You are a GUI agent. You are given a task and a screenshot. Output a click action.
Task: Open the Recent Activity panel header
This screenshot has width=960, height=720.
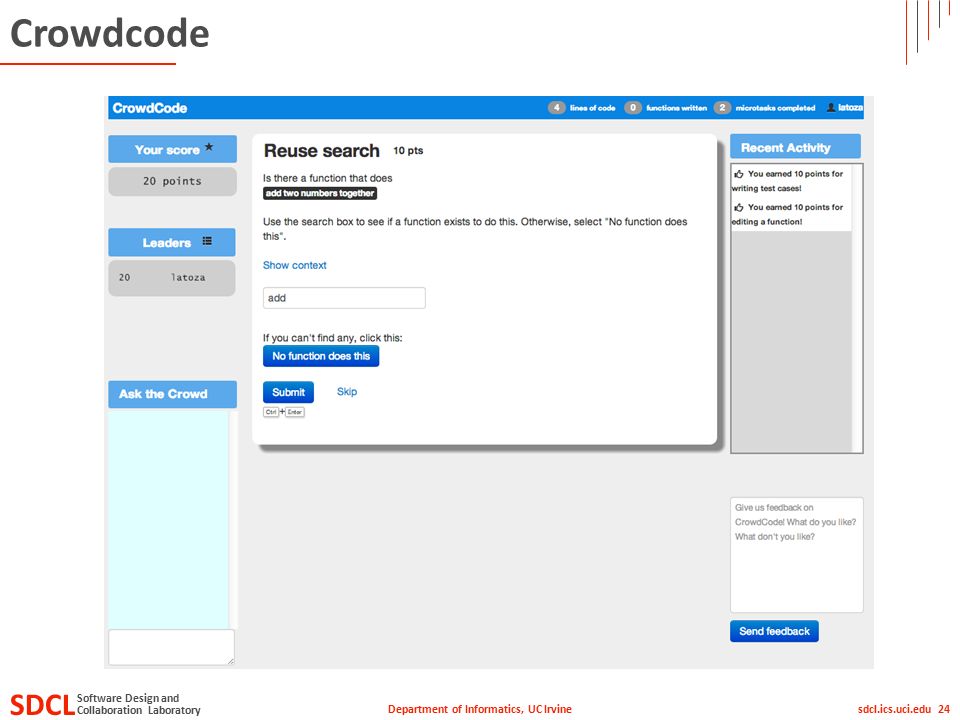coord(795,147)
